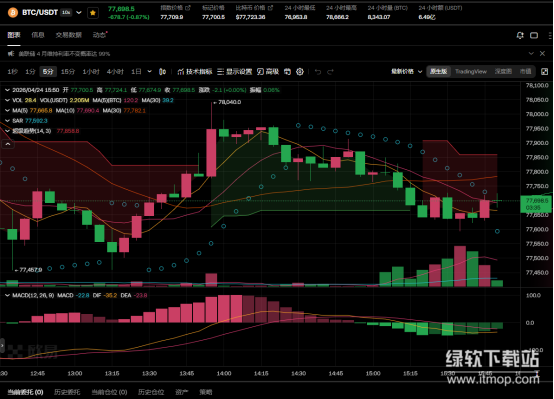Open the 策略 strategy tab
The height and width of the screenshot is (399, 554).
(x=206, y=392)
